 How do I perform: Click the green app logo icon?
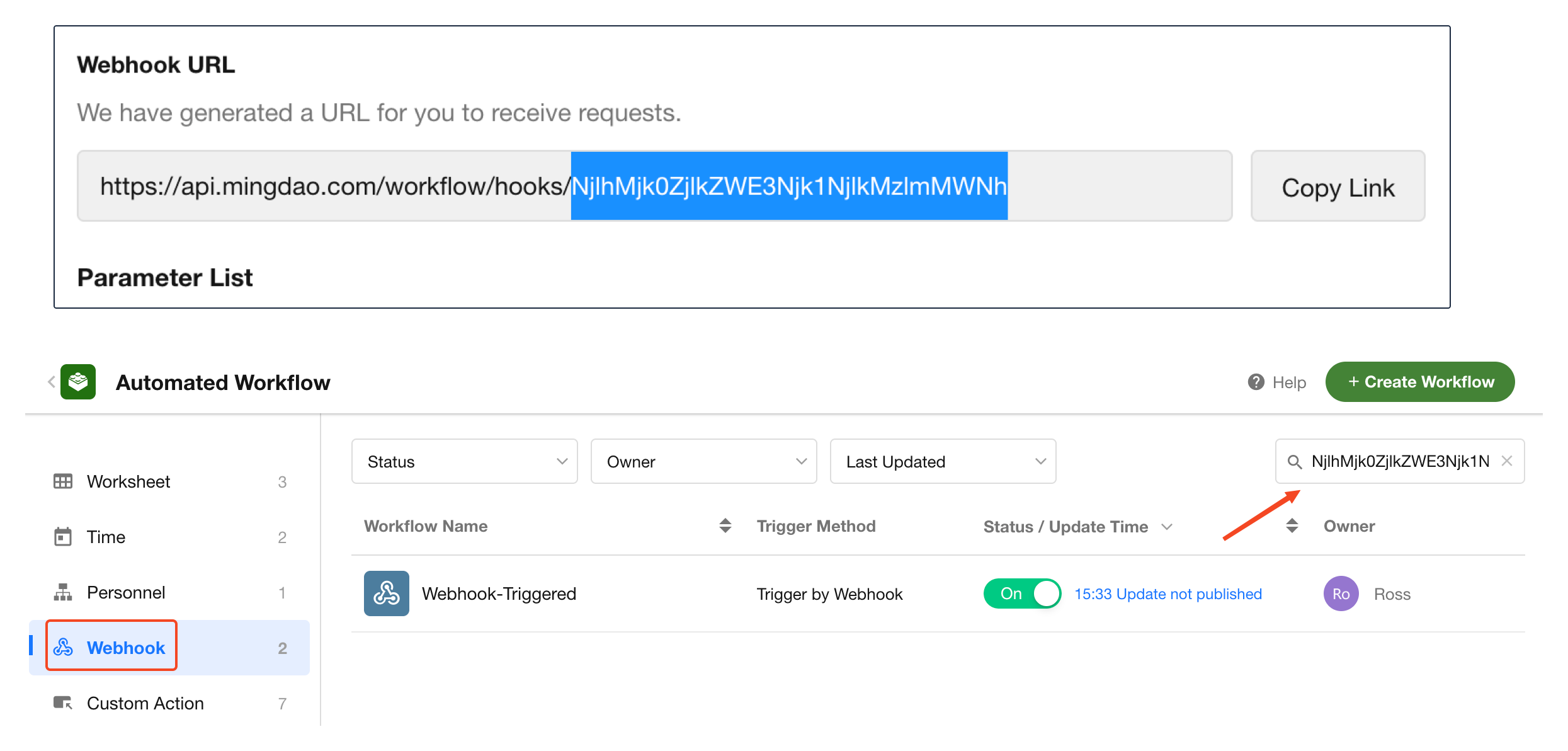78,382
